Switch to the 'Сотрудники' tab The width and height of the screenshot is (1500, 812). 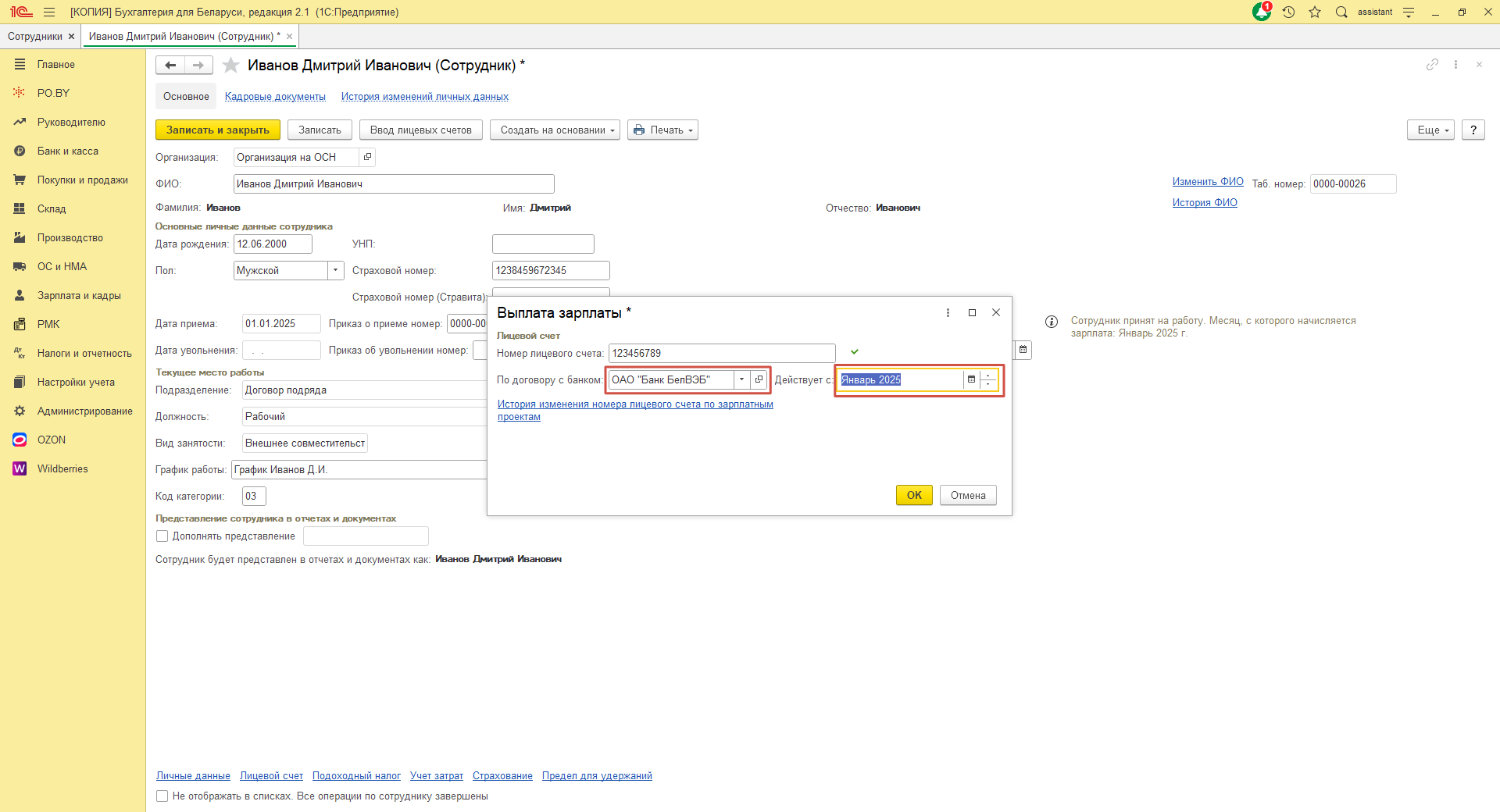[34, 37]
